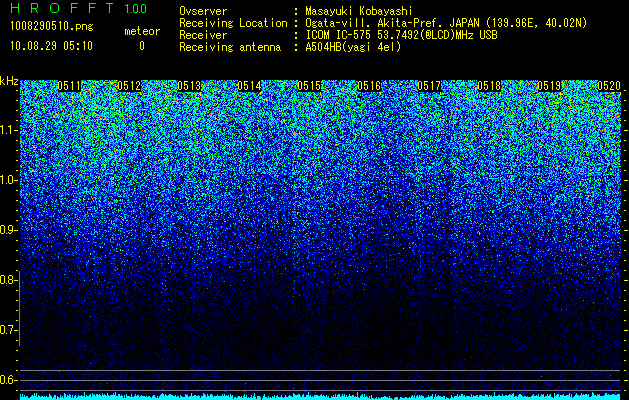Click the Ovserver label

click(203, 11)
